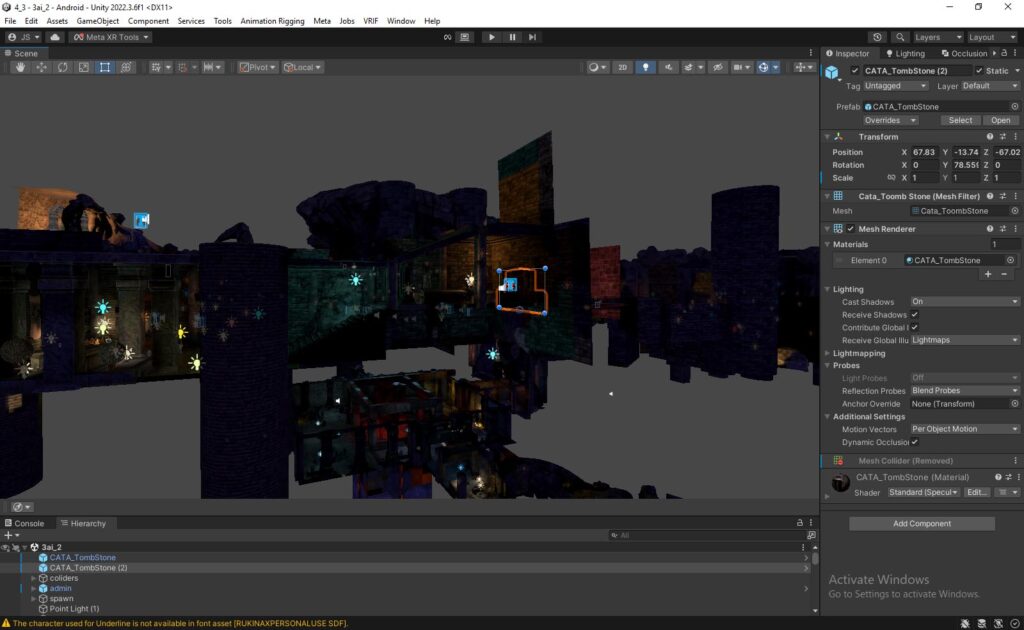Click the global search magnifier icon

tap(900, 37)
